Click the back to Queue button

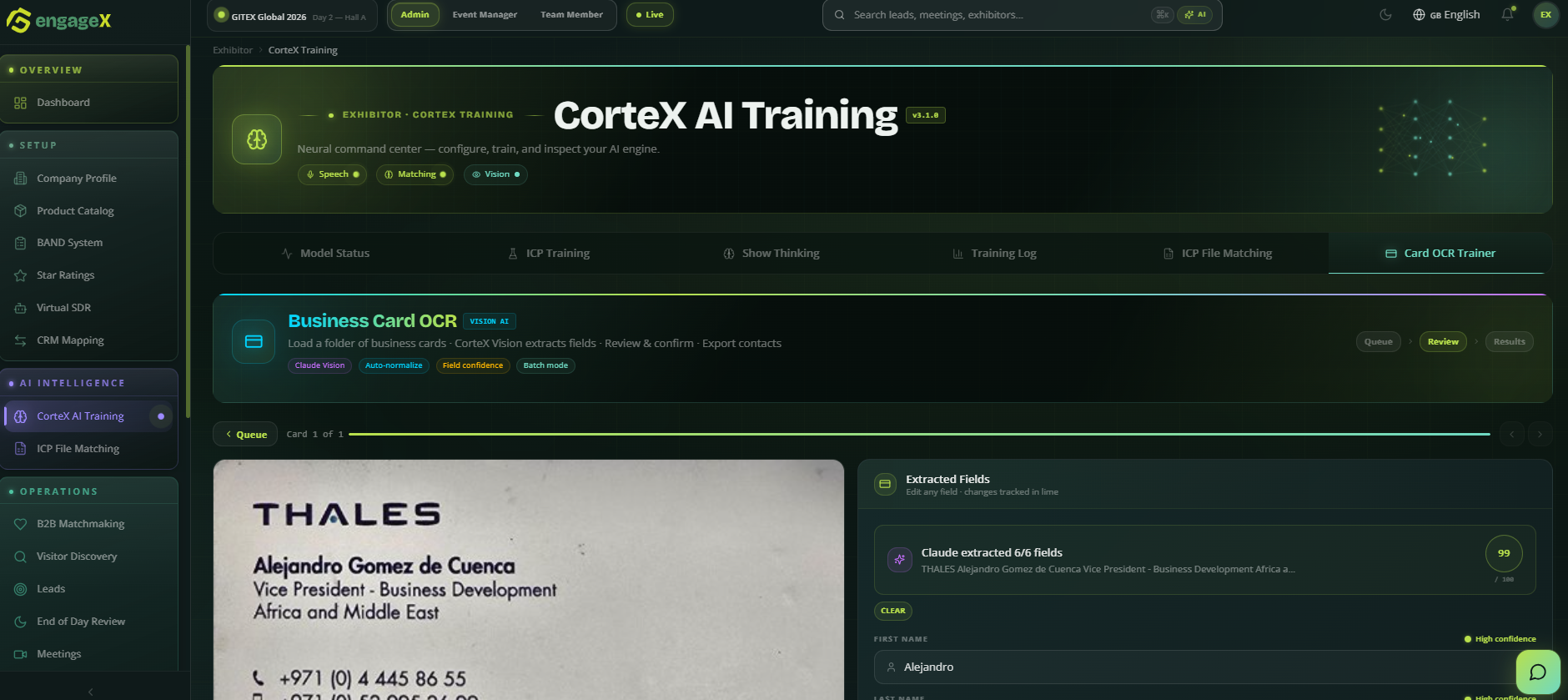[245, 434]
